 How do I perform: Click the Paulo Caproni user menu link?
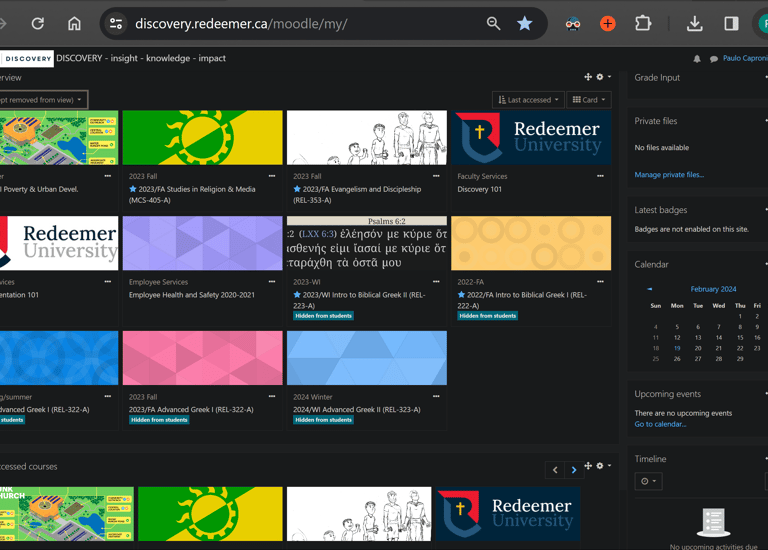(x=745, y=58)
